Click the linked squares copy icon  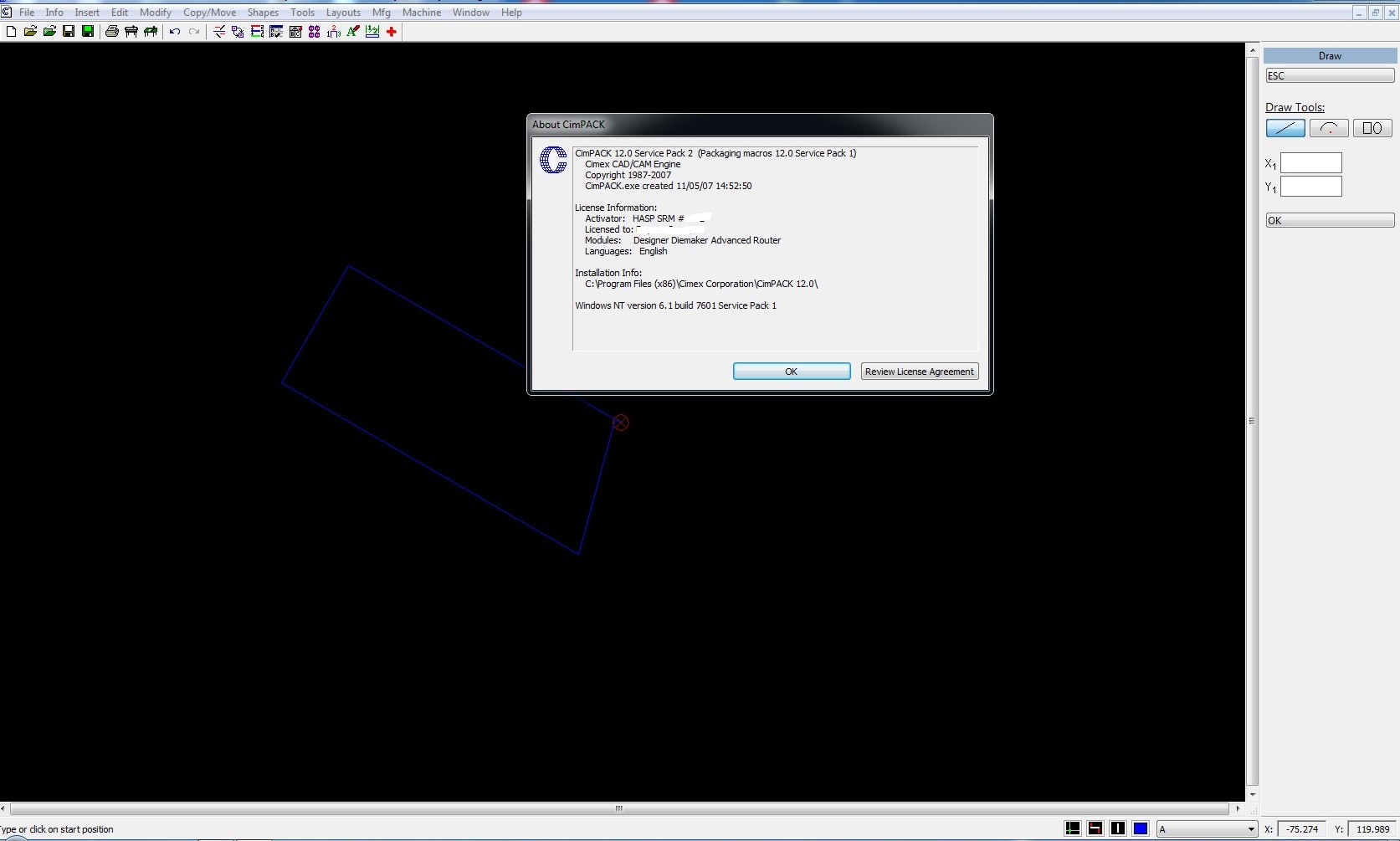point(238,31)
